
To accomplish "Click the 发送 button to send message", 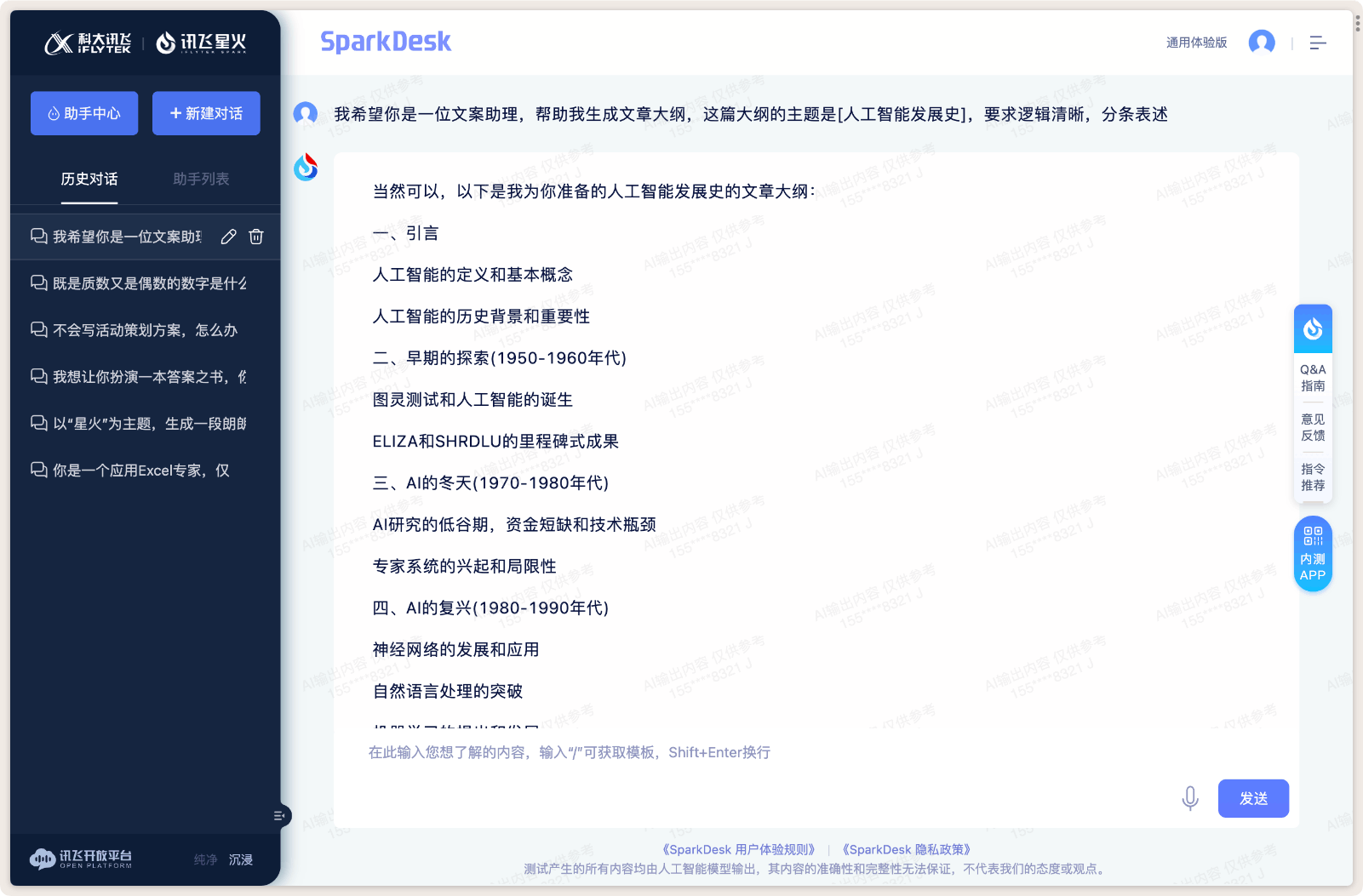I will (1253, 798).
